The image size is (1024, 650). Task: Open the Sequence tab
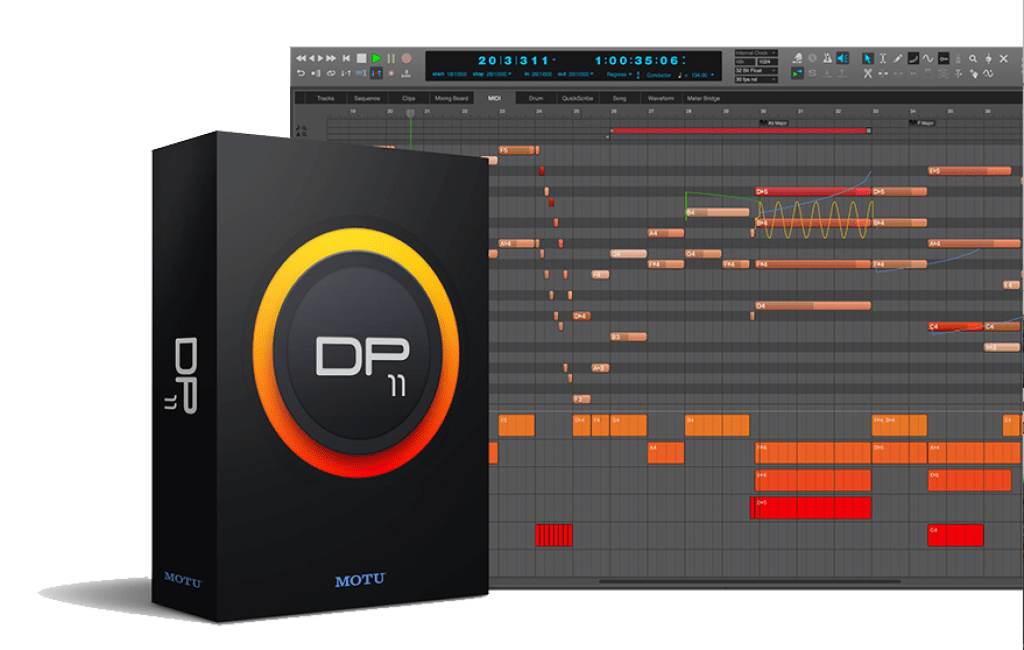[x=366, y=99]
